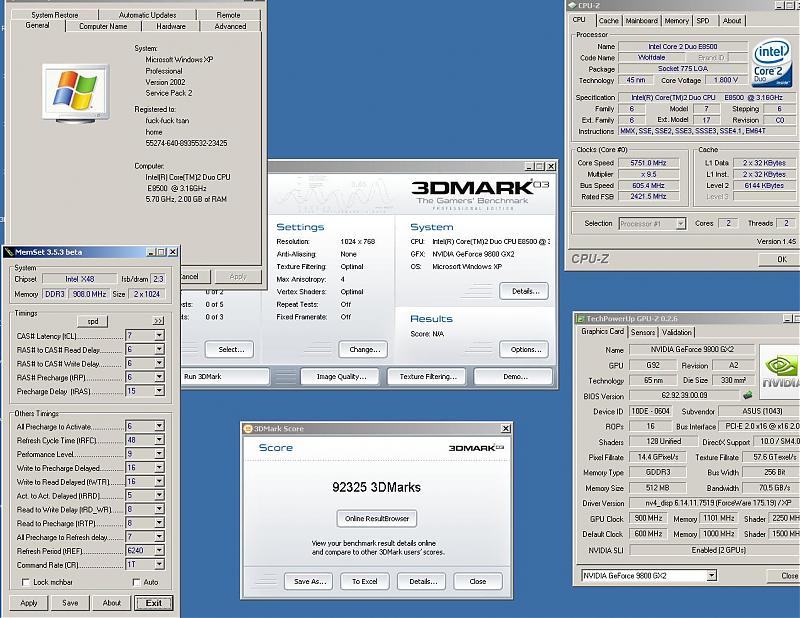Click the MemSet title bar icon
This screenshot has width=800, height=618.
point(9,252)
